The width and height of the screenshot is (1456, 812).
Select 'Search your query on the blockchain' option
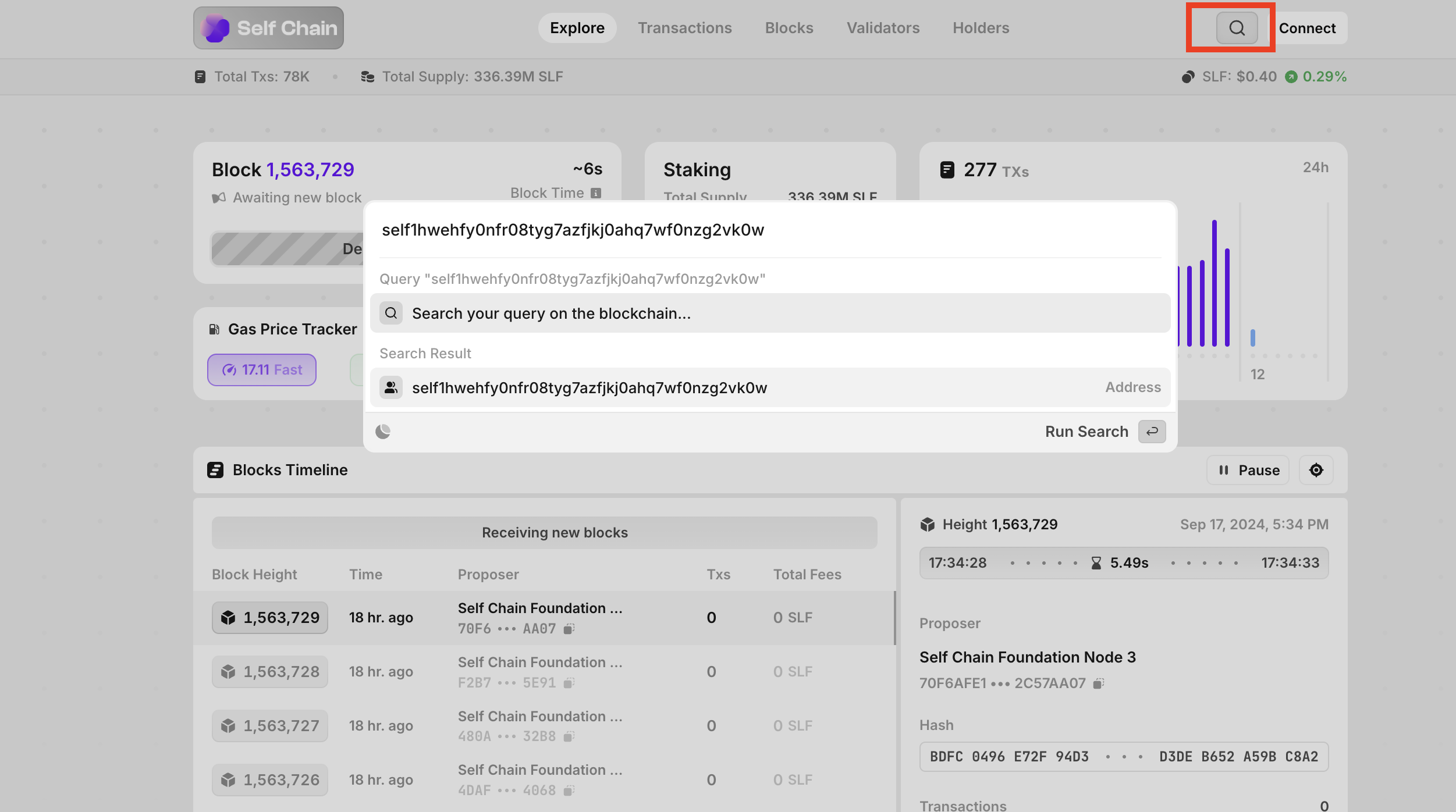(x=770, y=313)
